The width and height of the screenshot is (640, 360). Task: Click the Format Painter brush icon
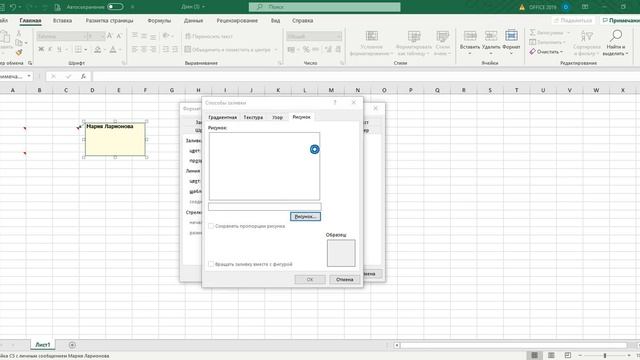tap(19, 53)
